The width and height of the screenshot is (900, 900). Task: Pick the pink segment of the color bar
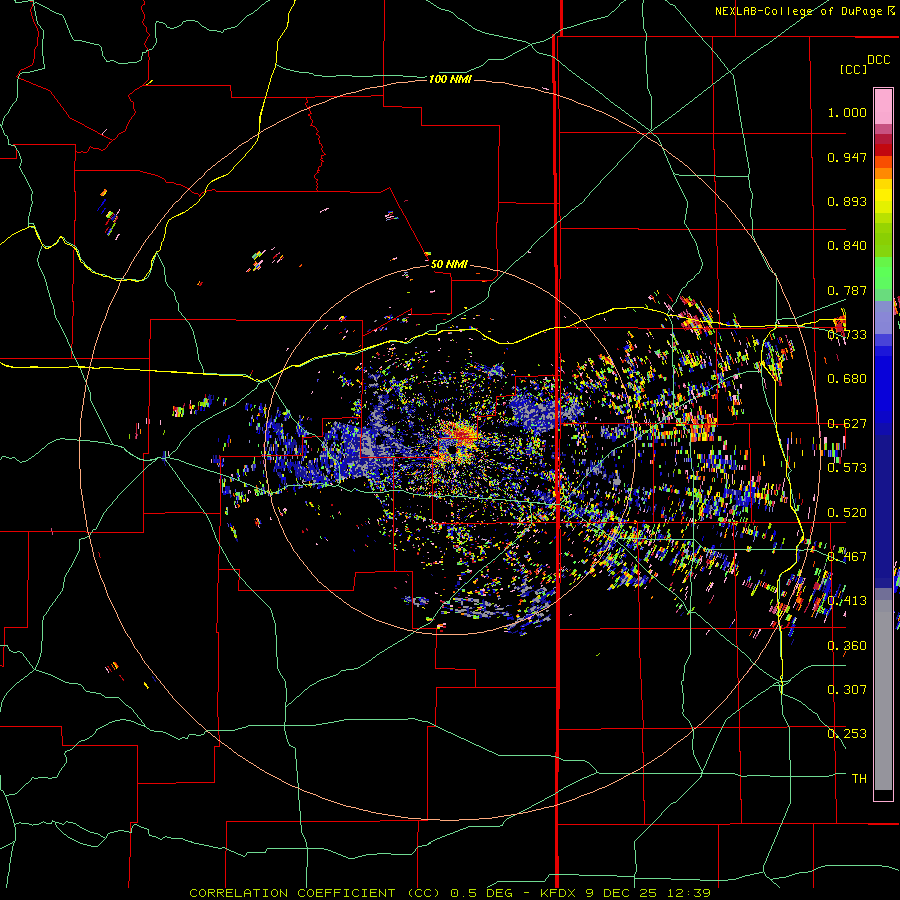point(883,106)
